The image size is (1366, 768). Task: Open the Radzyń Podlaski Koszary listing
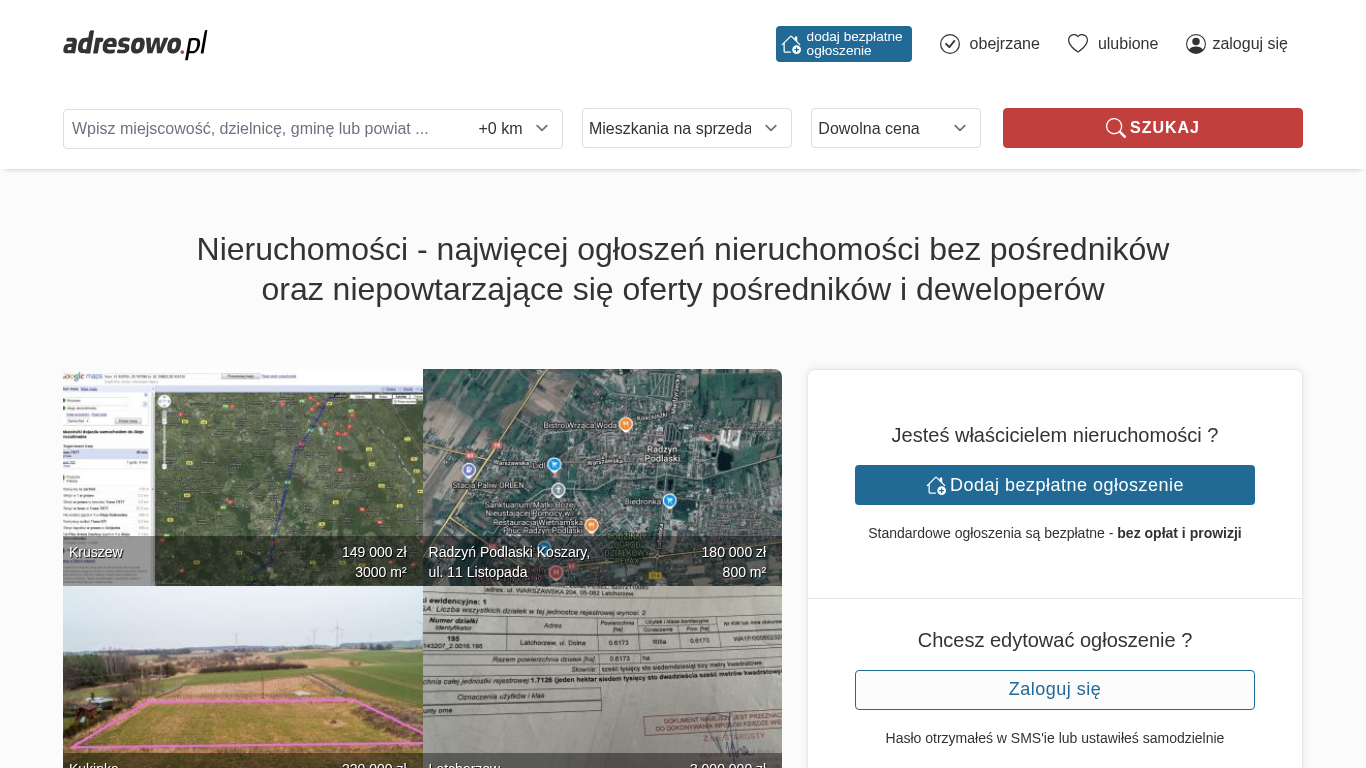pos(602,470)
